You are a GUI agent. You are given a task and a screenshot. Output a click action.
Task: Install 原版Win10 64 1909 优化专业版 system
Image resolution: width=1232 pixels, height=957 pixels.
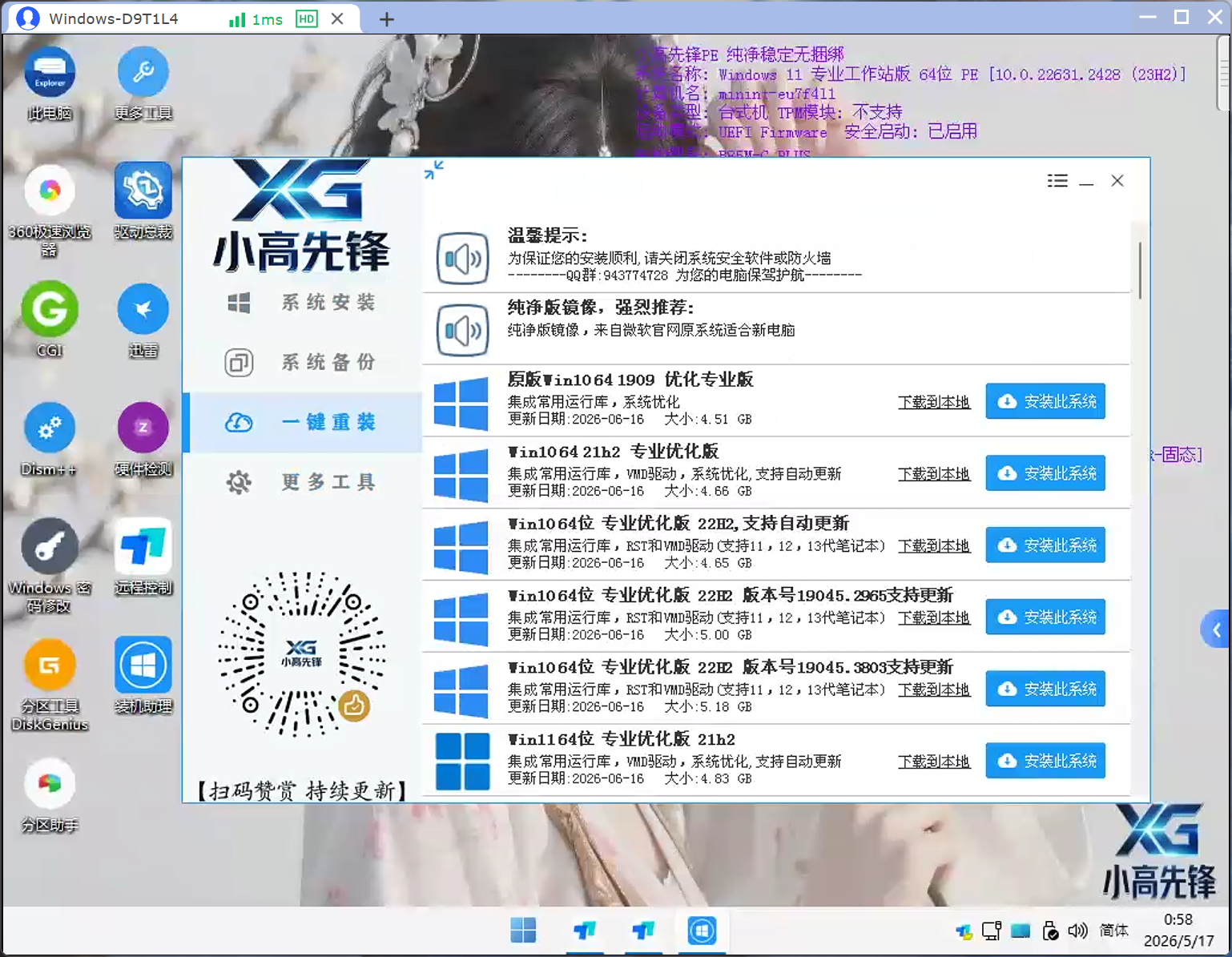1045,401
